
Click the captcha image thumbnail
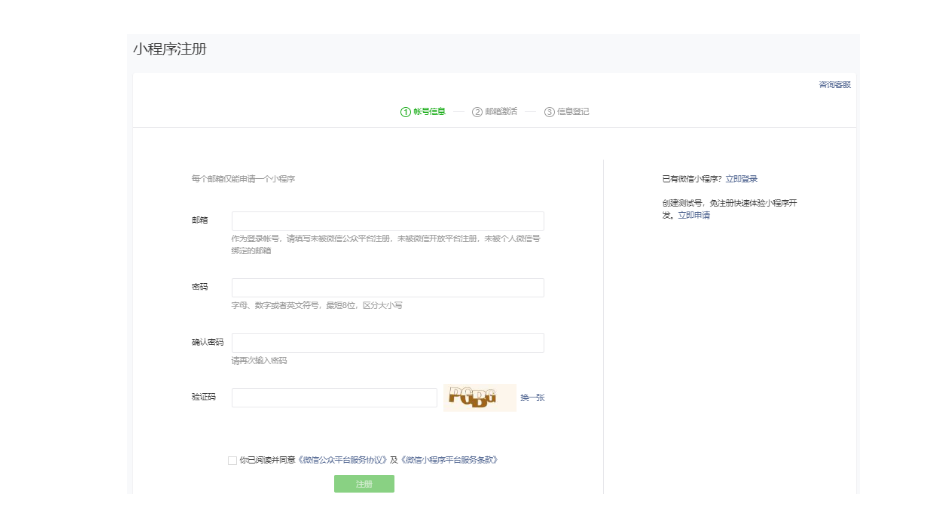point(480,398)
